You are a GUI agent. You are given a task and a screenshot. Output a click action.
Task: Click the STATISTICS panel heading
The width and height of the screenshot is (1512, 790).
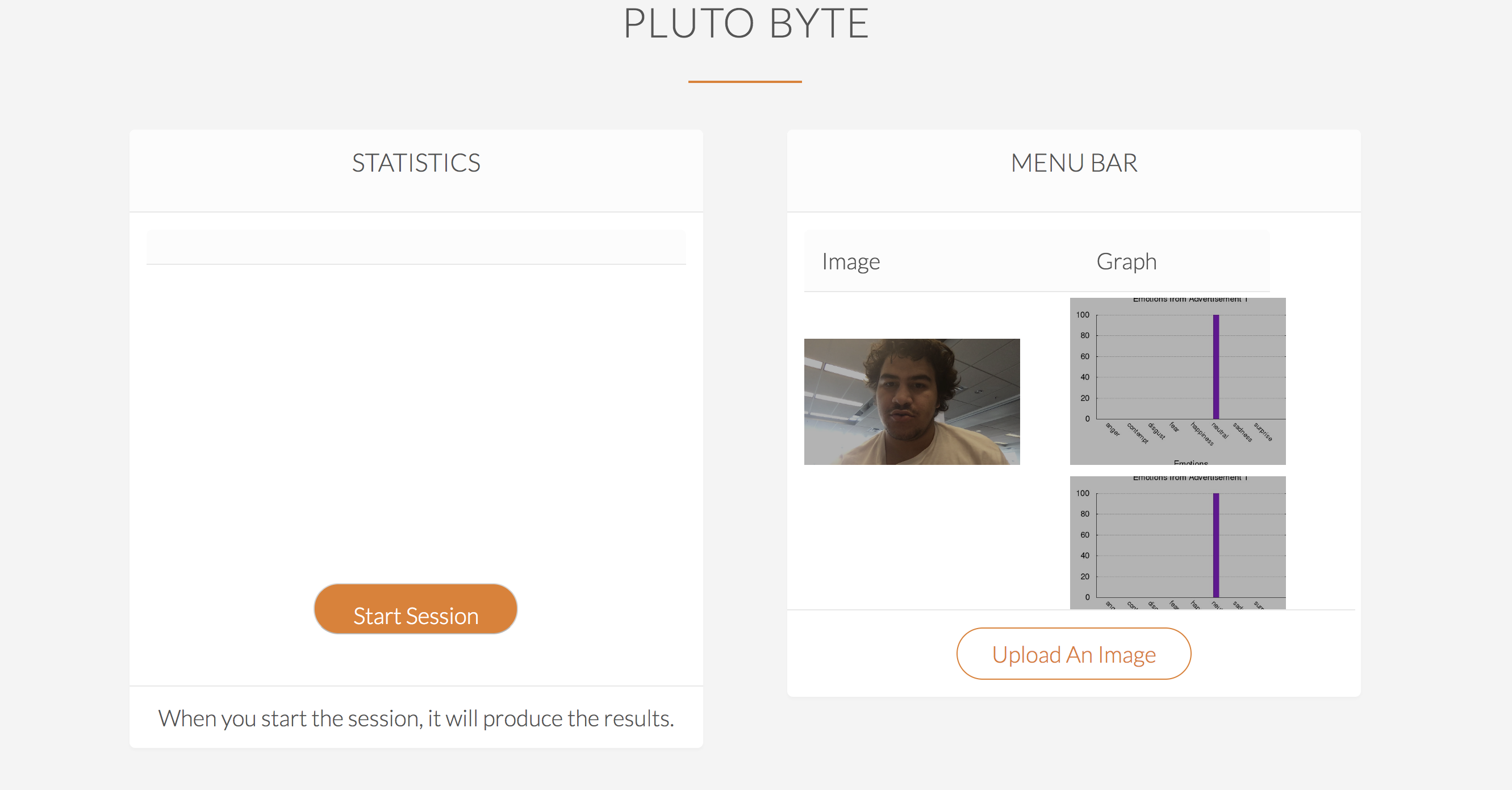coord(416,163)
